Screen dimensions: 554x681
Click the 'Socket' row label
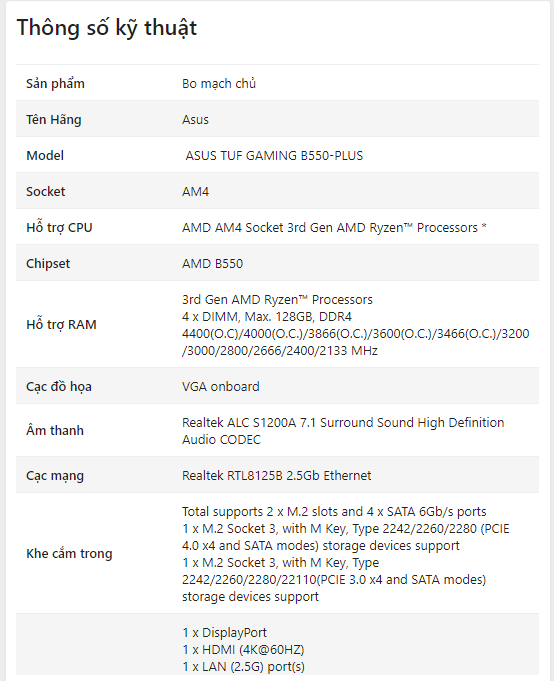pyautogui.click(x=46, y=192)
